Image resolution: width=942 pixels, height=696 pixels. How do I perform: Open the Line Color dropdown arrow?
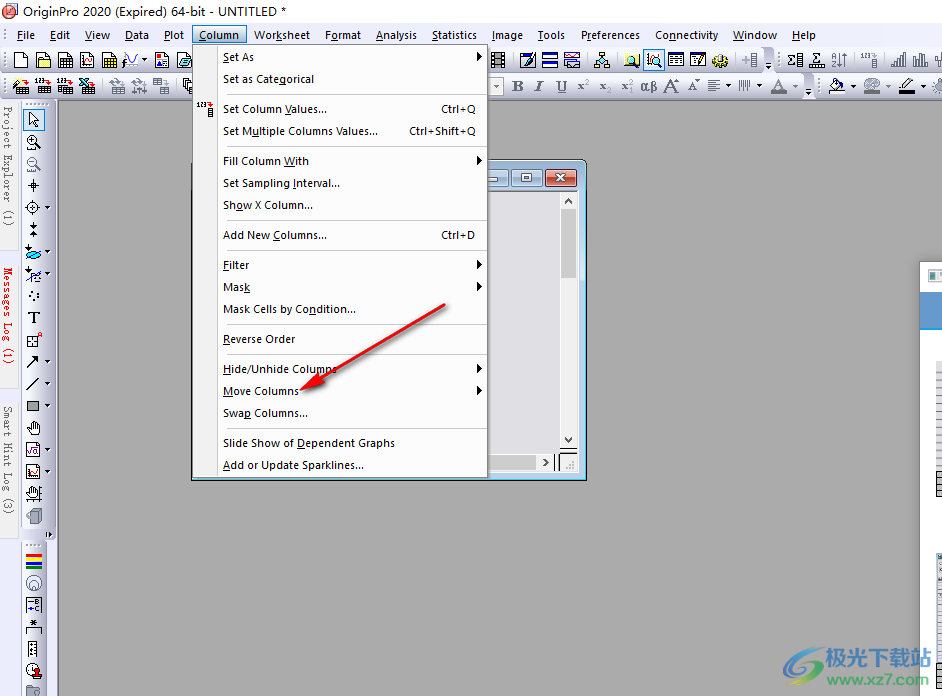click(923, 86)
